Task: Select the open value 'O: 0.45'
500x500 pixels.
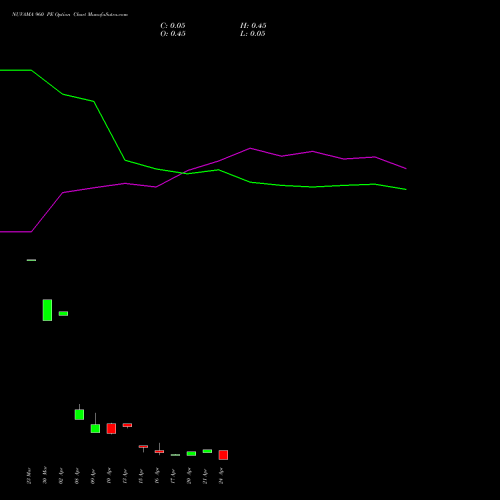Action: coord(173,34)
